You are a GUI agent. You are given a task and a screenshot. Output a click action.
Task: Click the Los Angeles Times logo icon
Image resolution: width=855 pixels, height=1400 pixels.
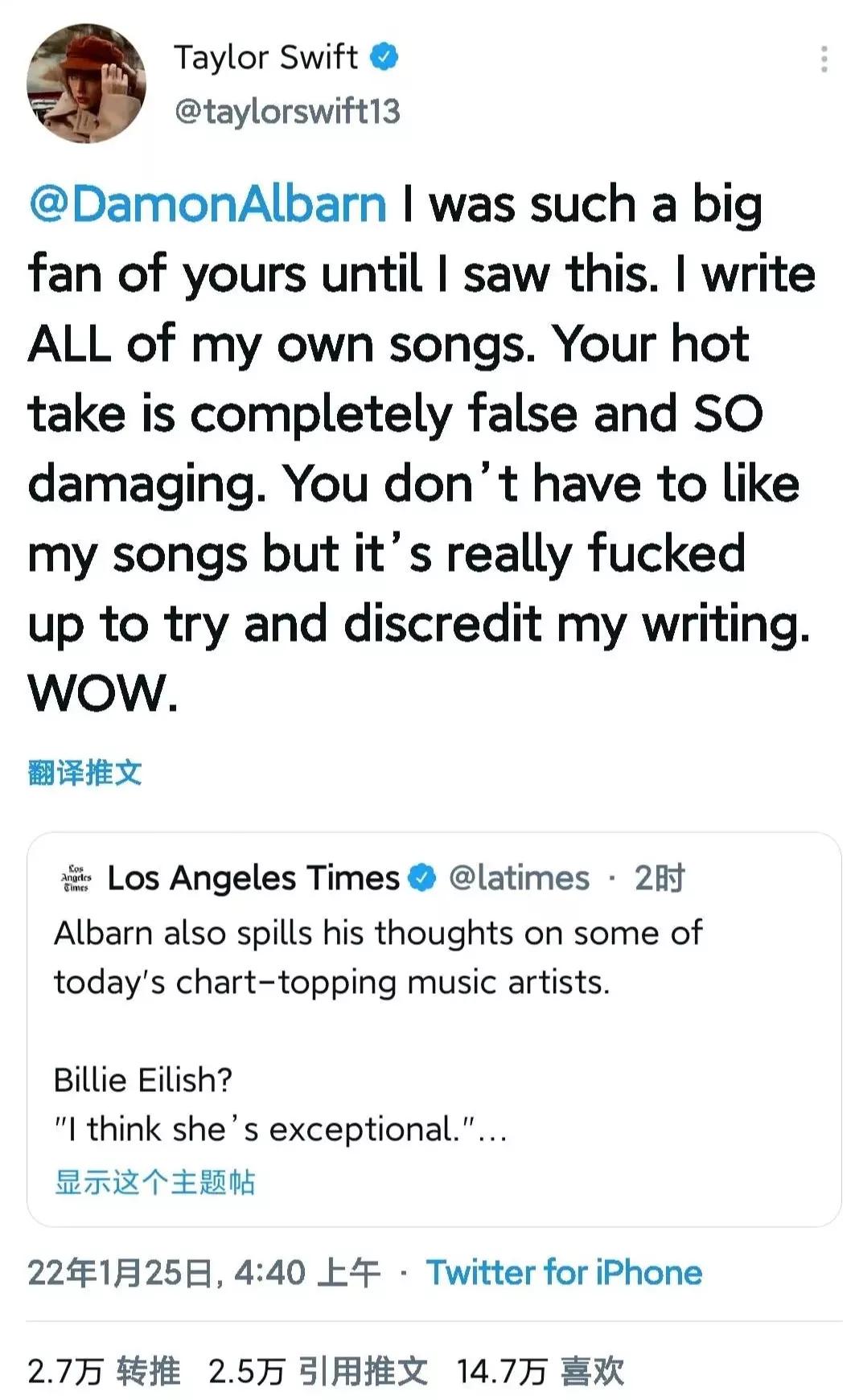[76, 878]
